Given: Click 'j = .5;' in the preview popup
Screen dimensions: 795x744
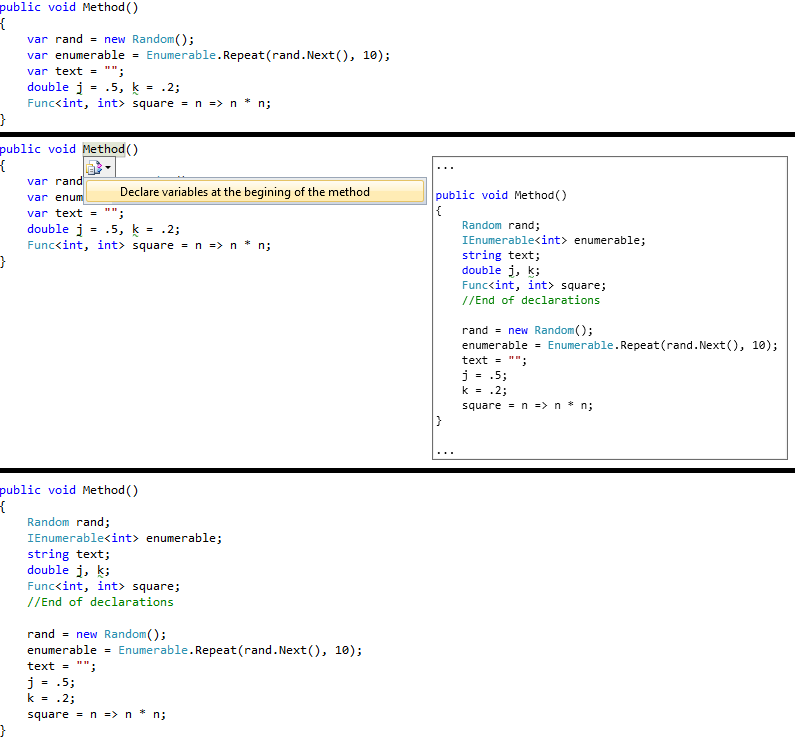Looking at the screenshot, I should [x=484, y=375].
